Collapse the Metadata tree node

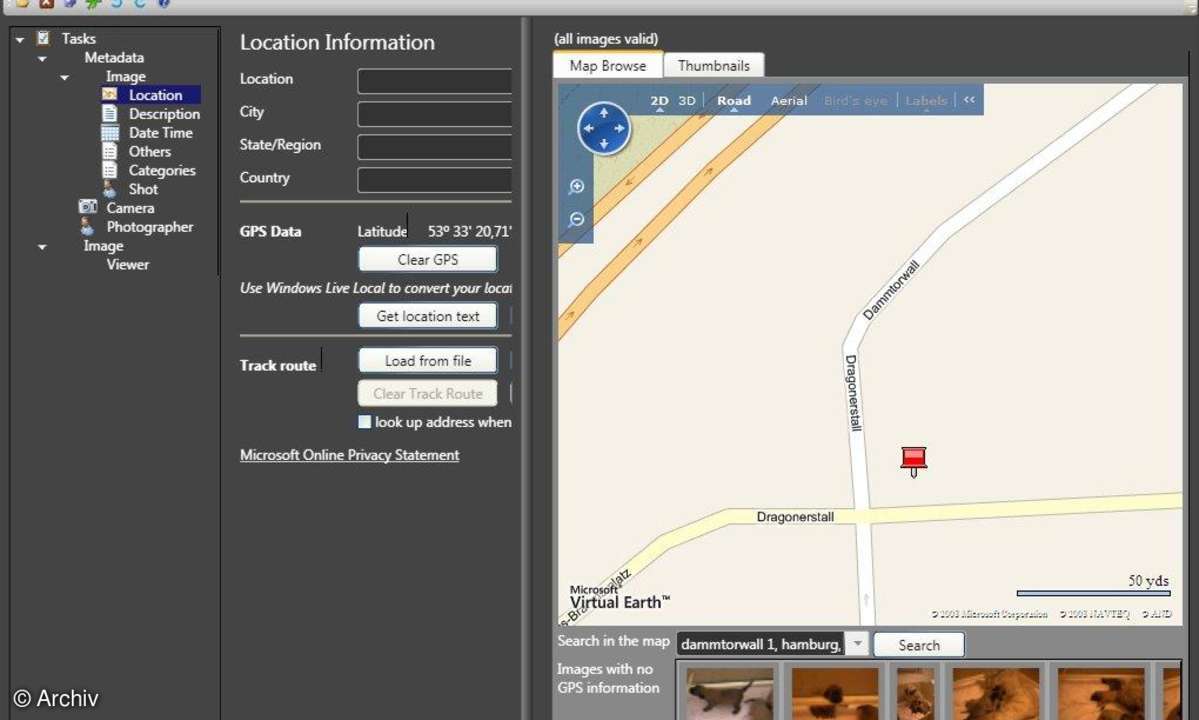point(42,58)
